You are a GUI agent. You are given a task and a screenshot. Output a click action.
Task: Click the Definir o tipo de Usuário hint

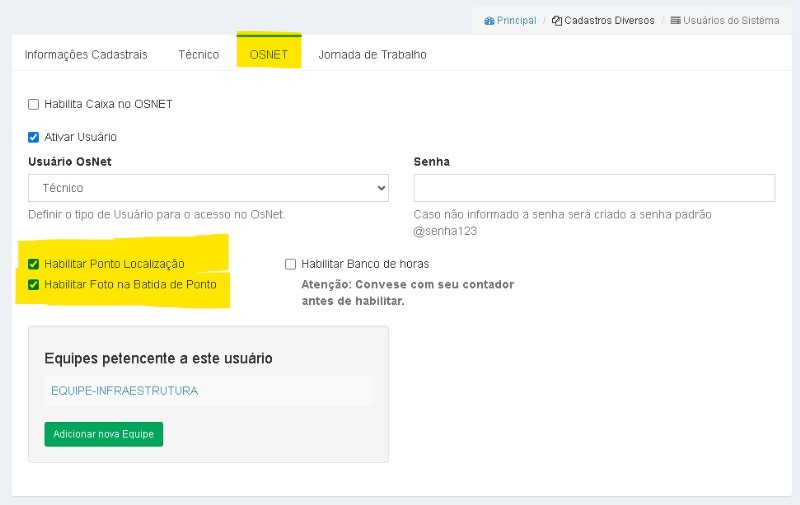coord(157,215)
